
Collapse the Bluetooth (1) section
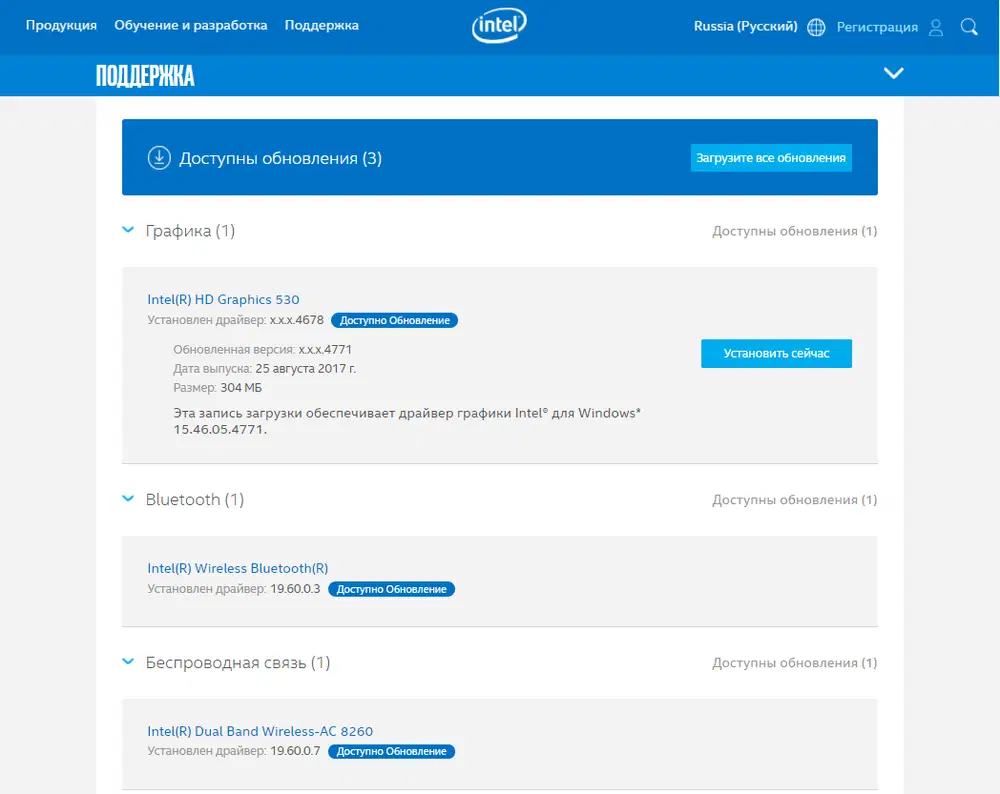[128, 499]
